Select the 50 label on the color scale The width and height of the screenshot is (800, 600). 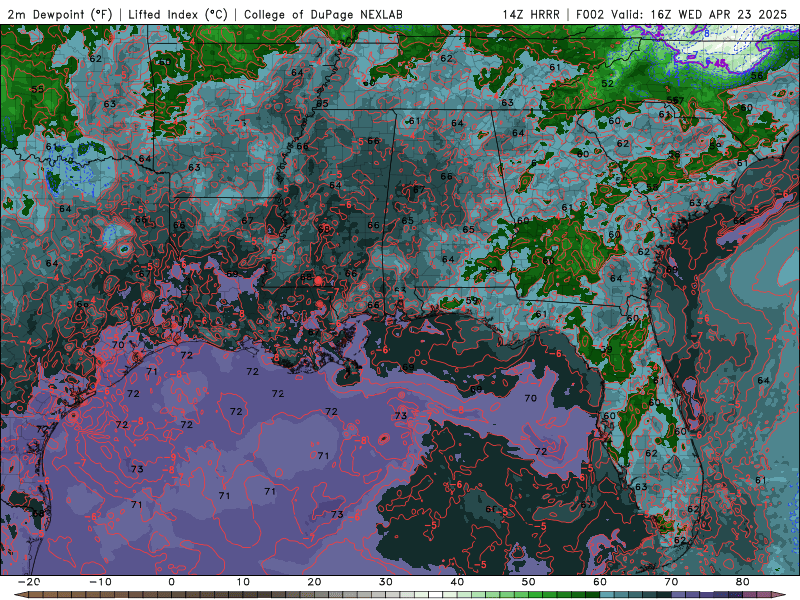coord(529,582)
